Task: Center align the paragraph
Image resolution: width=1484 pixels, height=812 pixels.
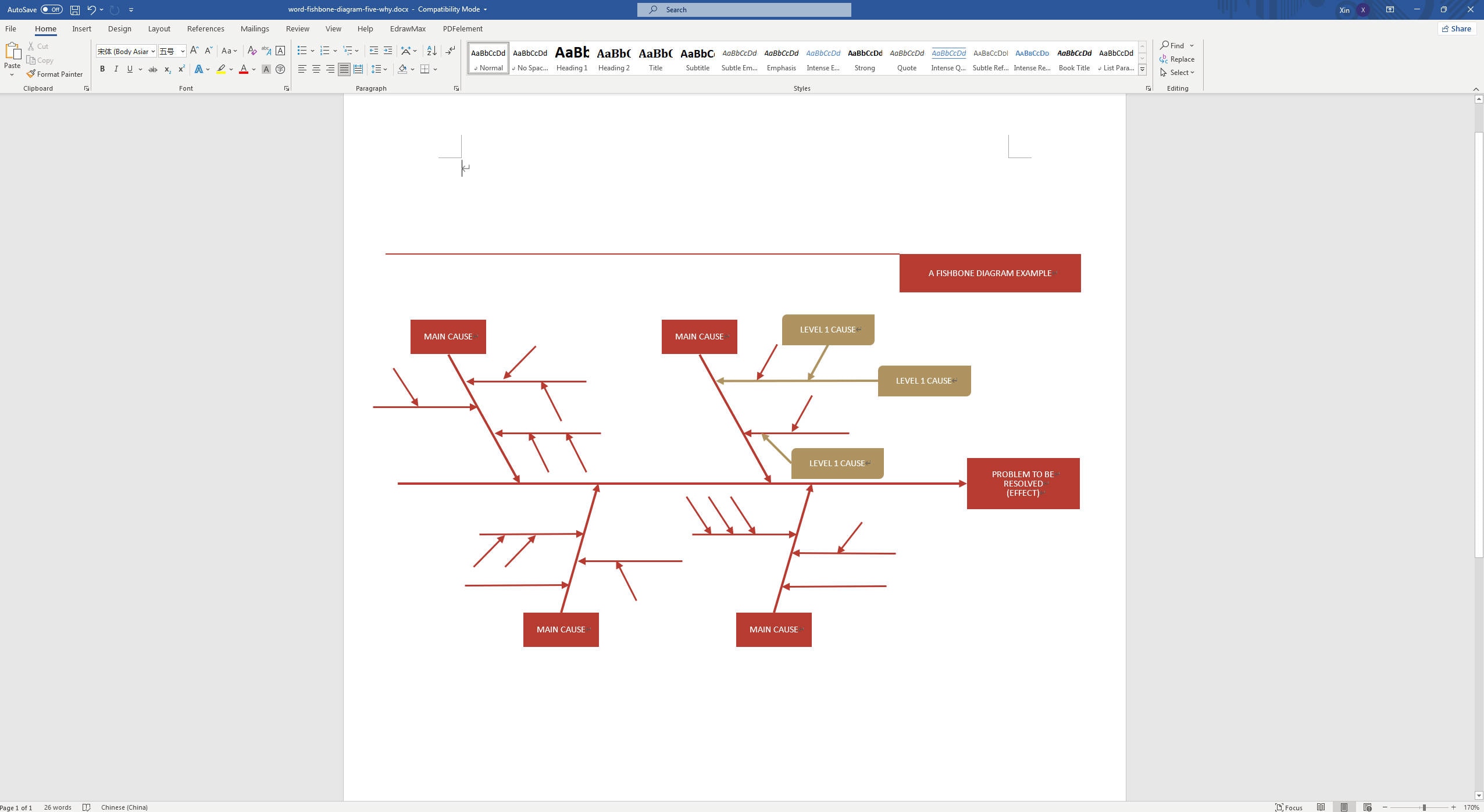Action: pyautogui.click(x=316, y=69)
